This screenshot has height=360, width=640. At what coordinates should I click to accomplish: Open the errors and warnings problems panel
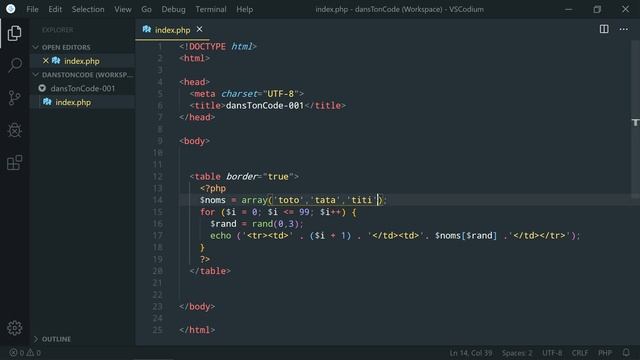tap(25, 352)
